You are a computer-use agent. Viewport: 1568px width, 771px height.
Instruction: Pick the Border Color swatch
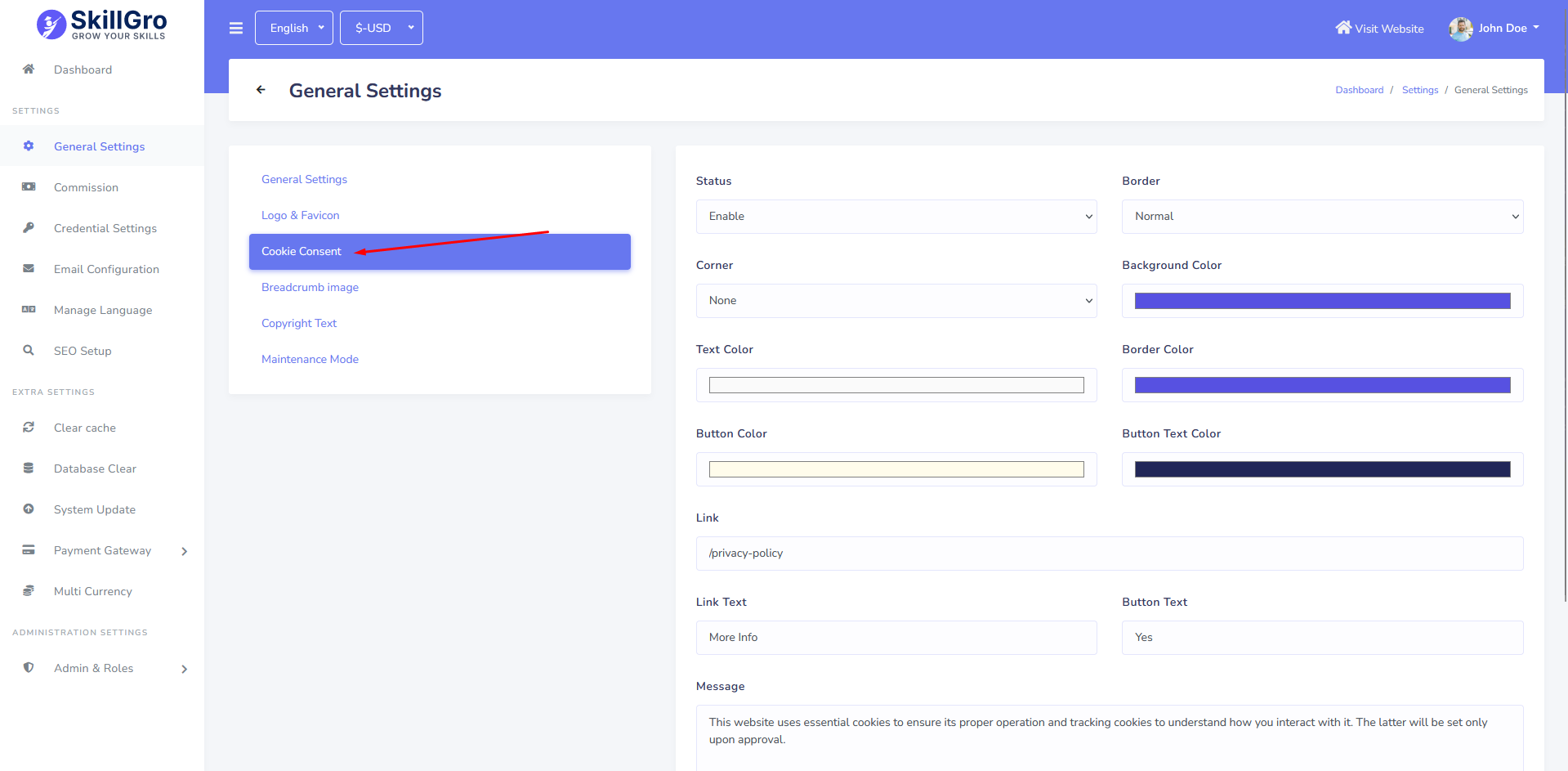(1323, 385)
